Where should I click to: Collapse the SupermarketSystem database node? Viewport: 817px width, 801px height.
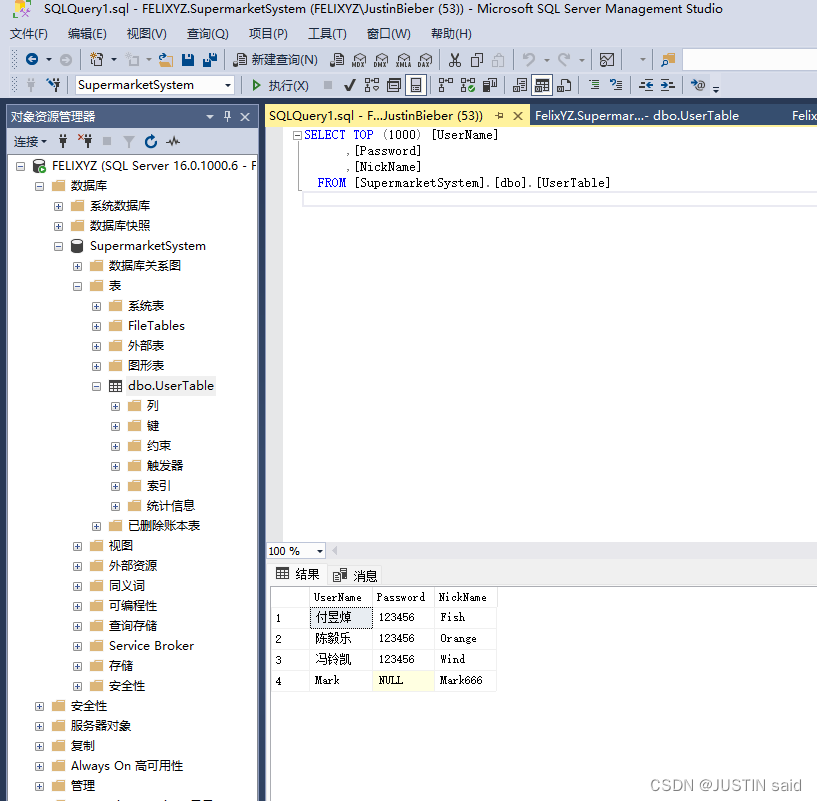tap(58, 247)
